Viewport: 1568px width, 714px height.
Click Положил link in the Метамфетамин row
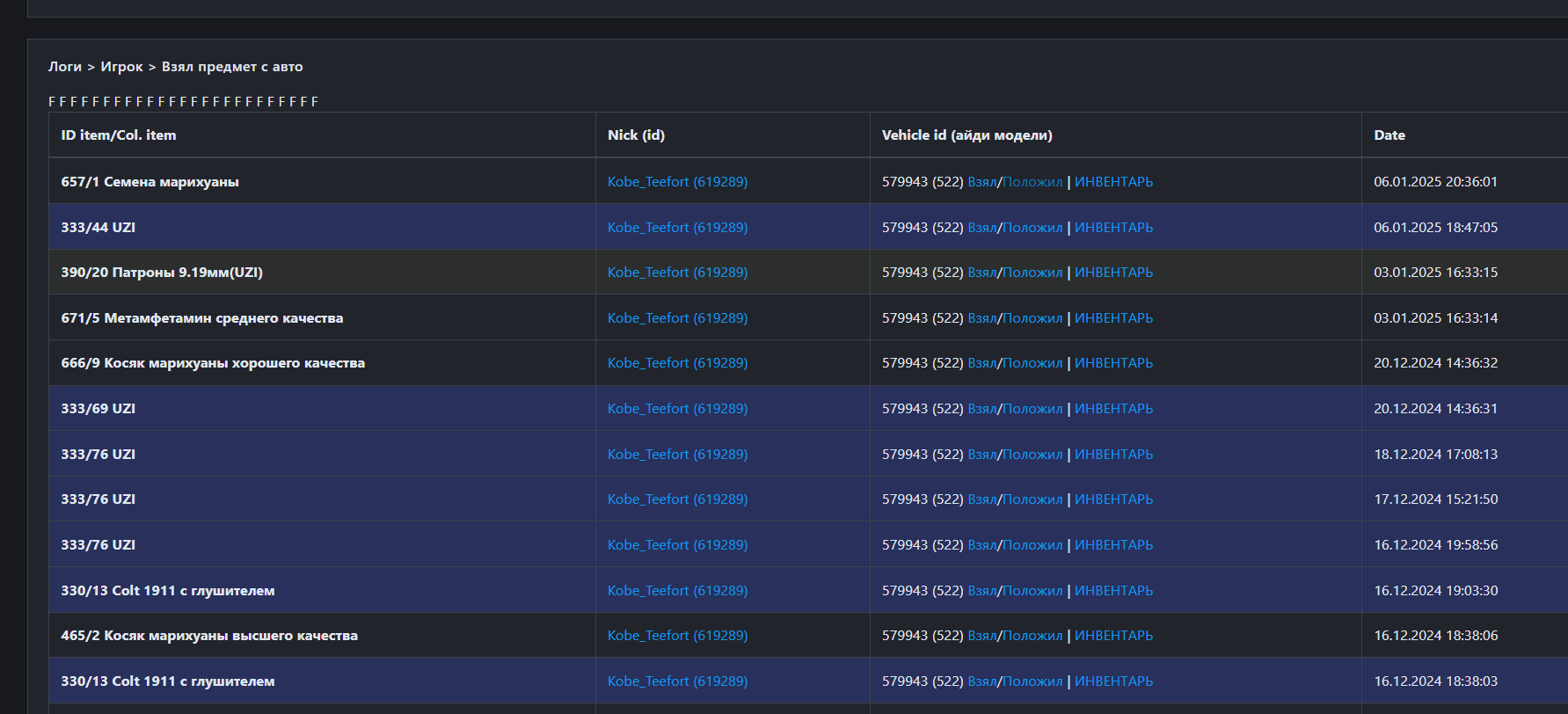[1032, 318]
